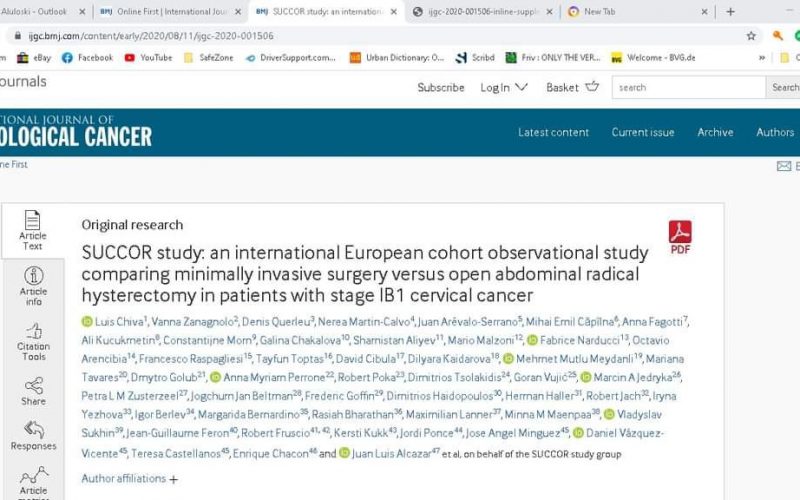This screenshot has height=500, width=800.
Task: Open the Article info sidebar icon
Action: coord(33,283)
